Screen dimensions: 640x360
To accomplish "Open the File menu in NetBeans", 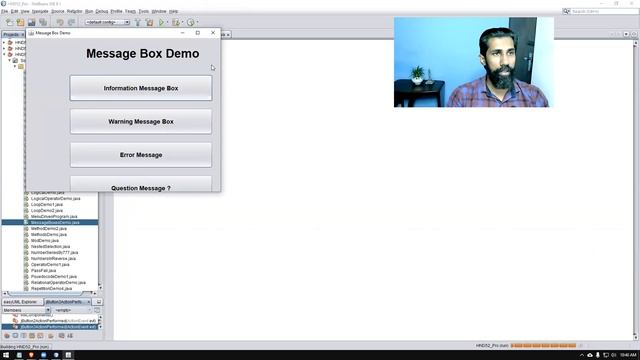I will (x=4, y=11).
